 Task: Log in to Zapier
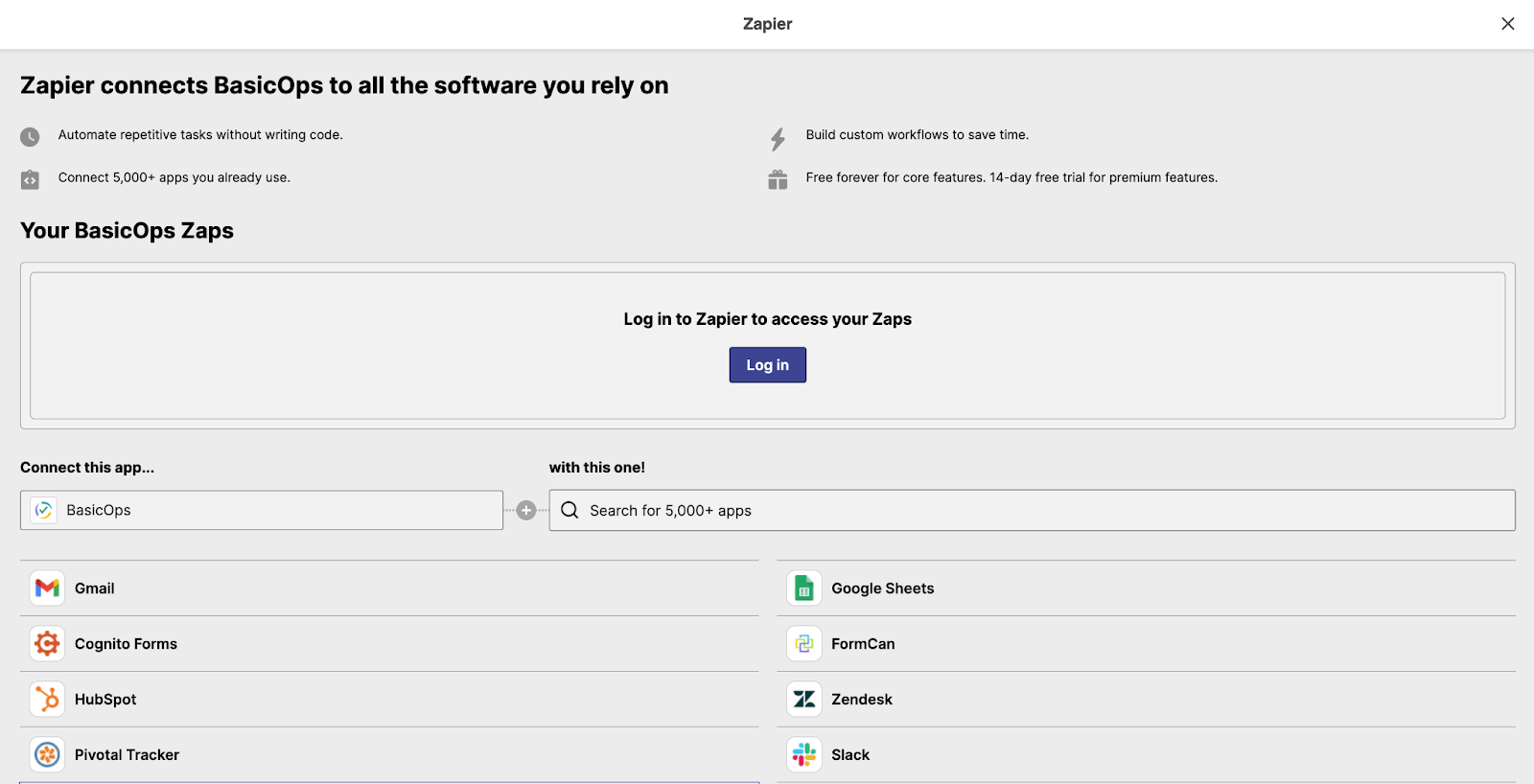(767, 365)
